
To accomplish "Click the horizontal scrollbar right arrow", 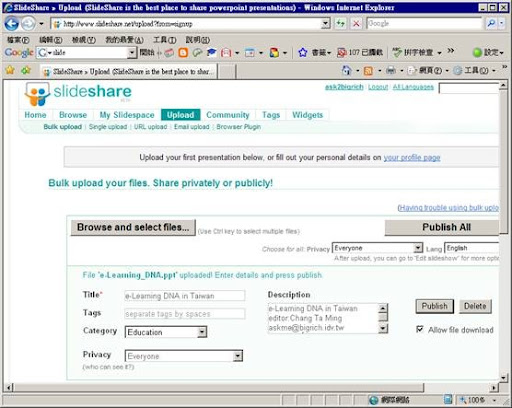I will coord(494,388).
